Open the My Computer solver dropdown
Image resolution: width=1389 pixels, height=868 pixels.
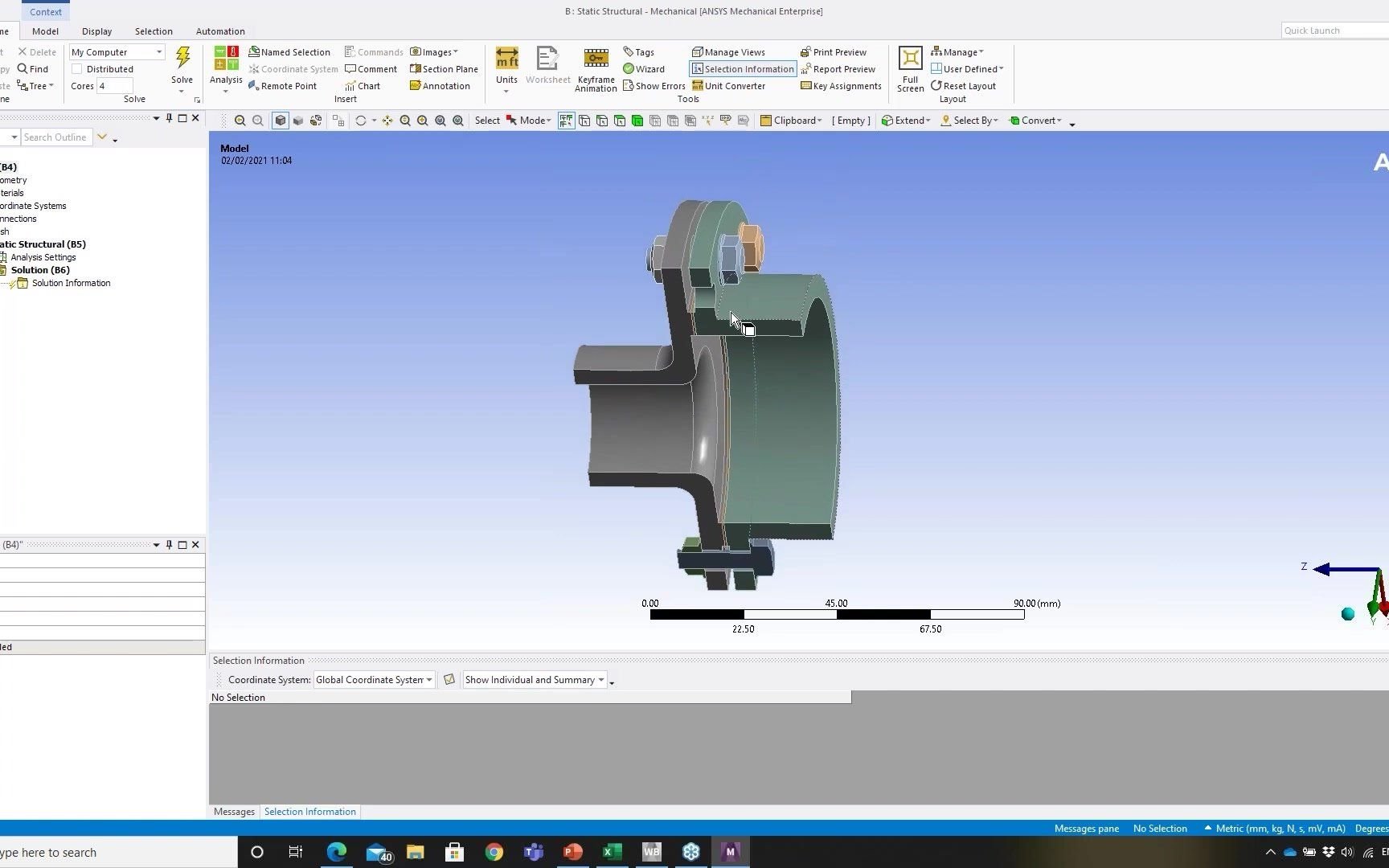click(158, 51)
